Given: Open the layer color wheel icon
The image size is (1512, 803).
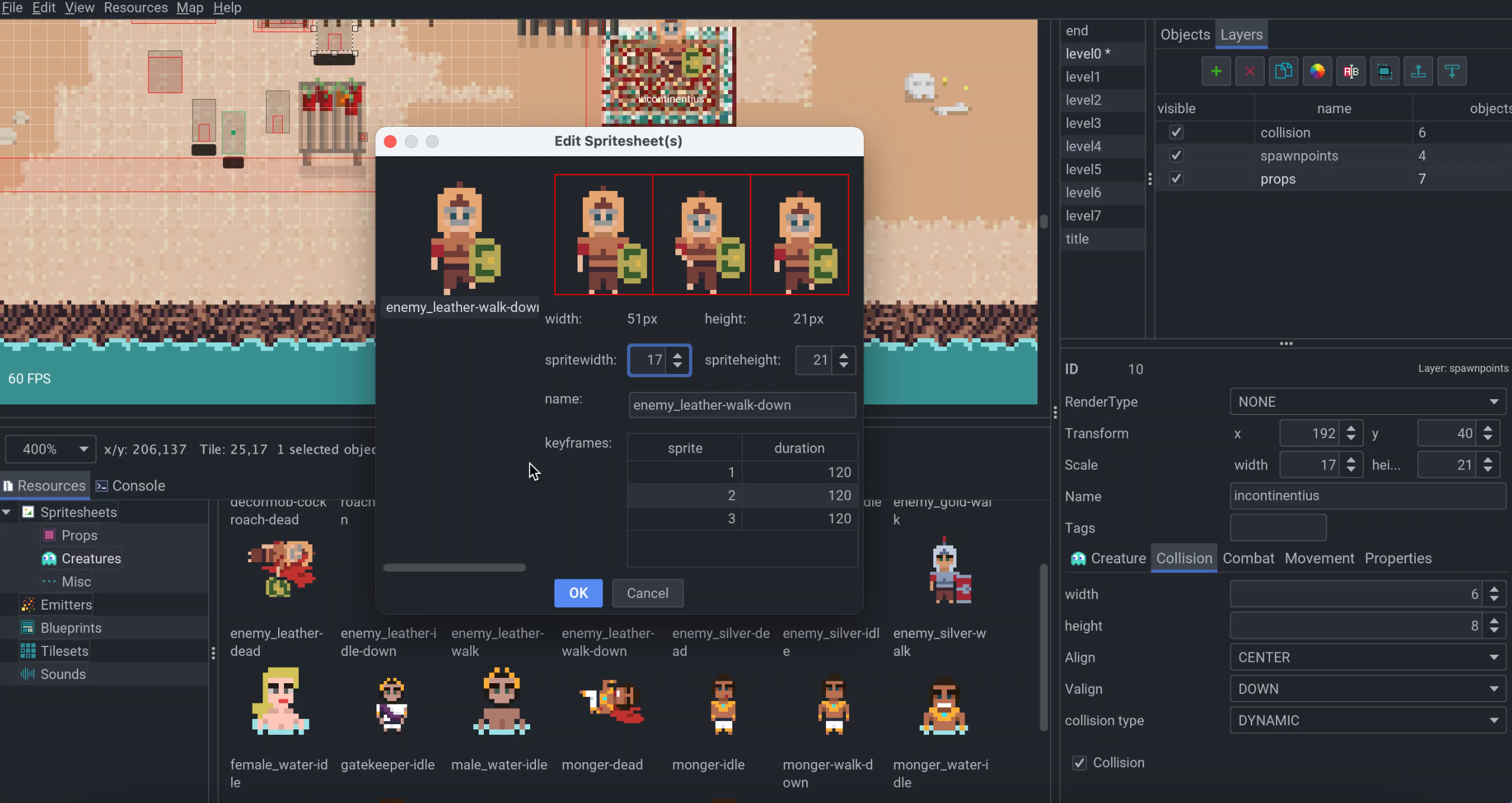Looking at the screenshot, I should pyautogui.click(x=1317, y=71).
